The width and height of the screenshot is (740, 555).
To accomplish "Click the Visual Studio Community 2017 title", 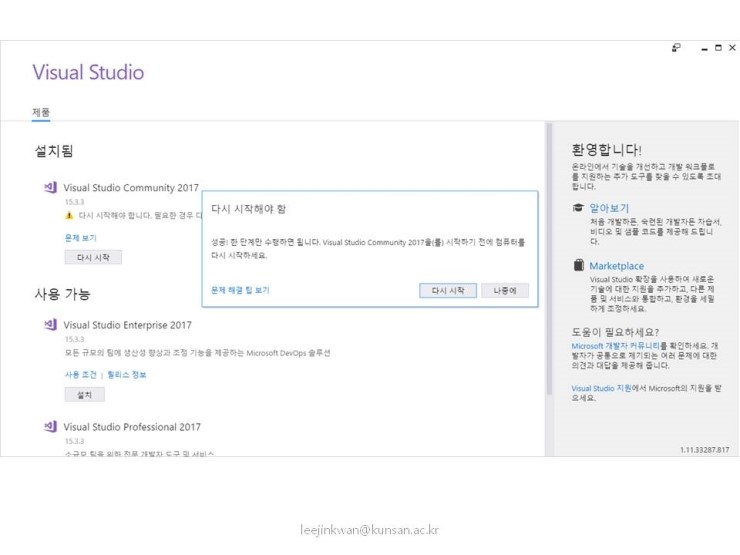I will pyautogui.click(x=131, y=188).
